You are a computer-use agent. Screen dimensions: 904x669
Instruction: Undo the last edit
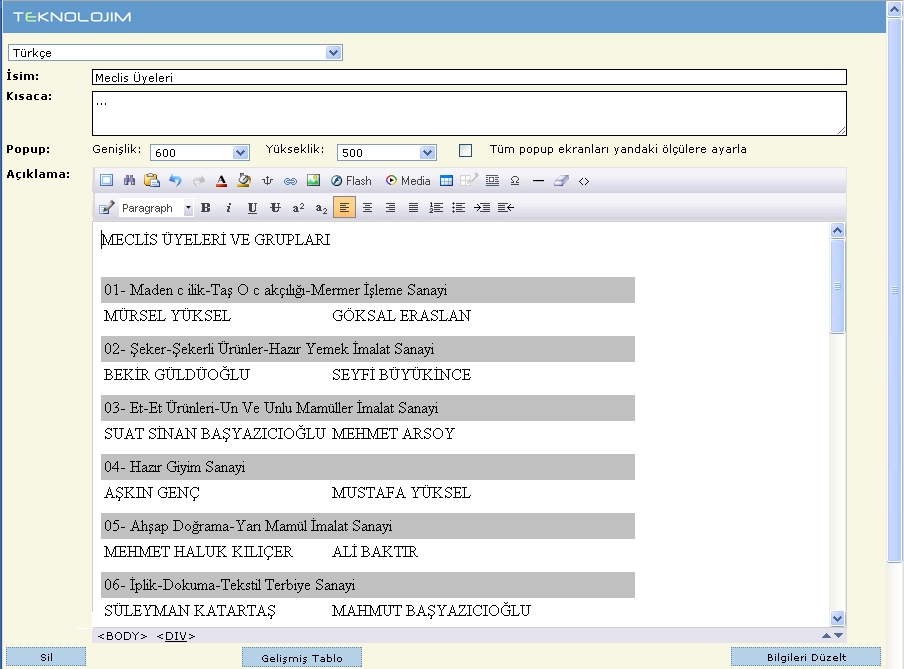click(175, 181)
